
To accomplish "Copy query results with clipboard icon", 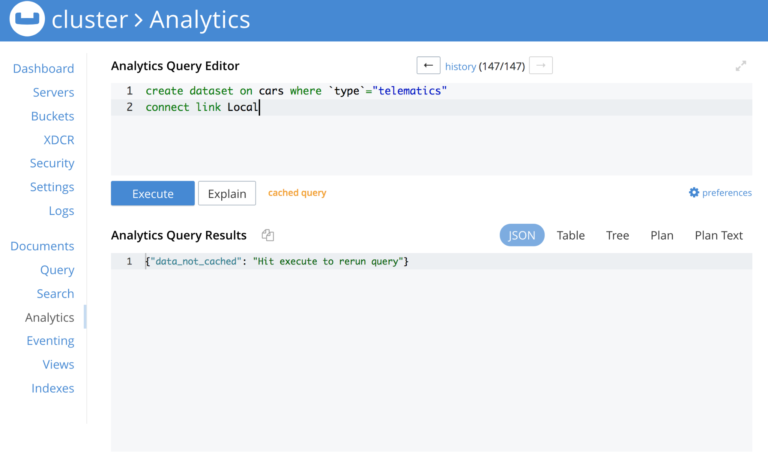I will click(268, 235).
